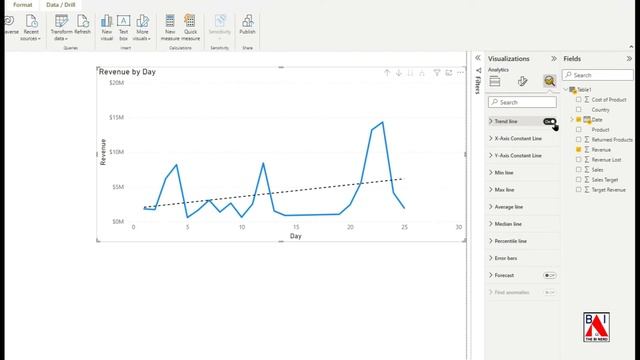Check the Product field
Screen dimensions: 640x360
point(578,129)
